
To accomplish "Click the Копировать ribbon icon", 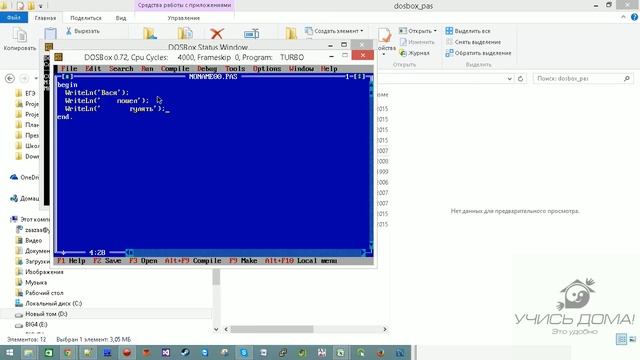I will tap(20, 39).
